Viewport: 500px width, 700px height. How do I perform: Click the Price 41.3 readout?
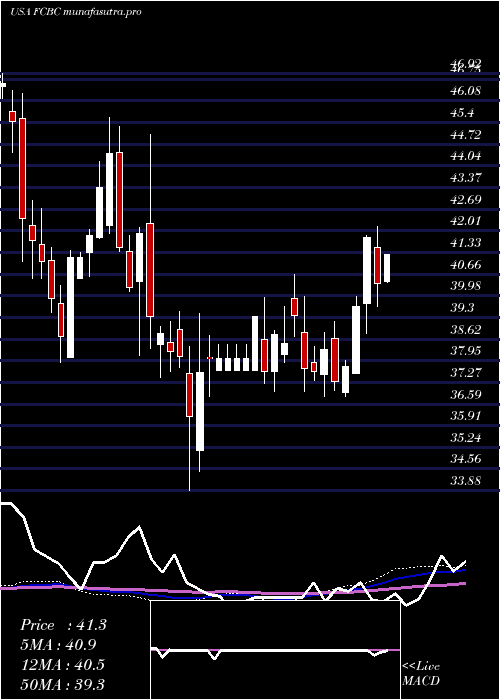pyautogui.click(x=63, y=625)
